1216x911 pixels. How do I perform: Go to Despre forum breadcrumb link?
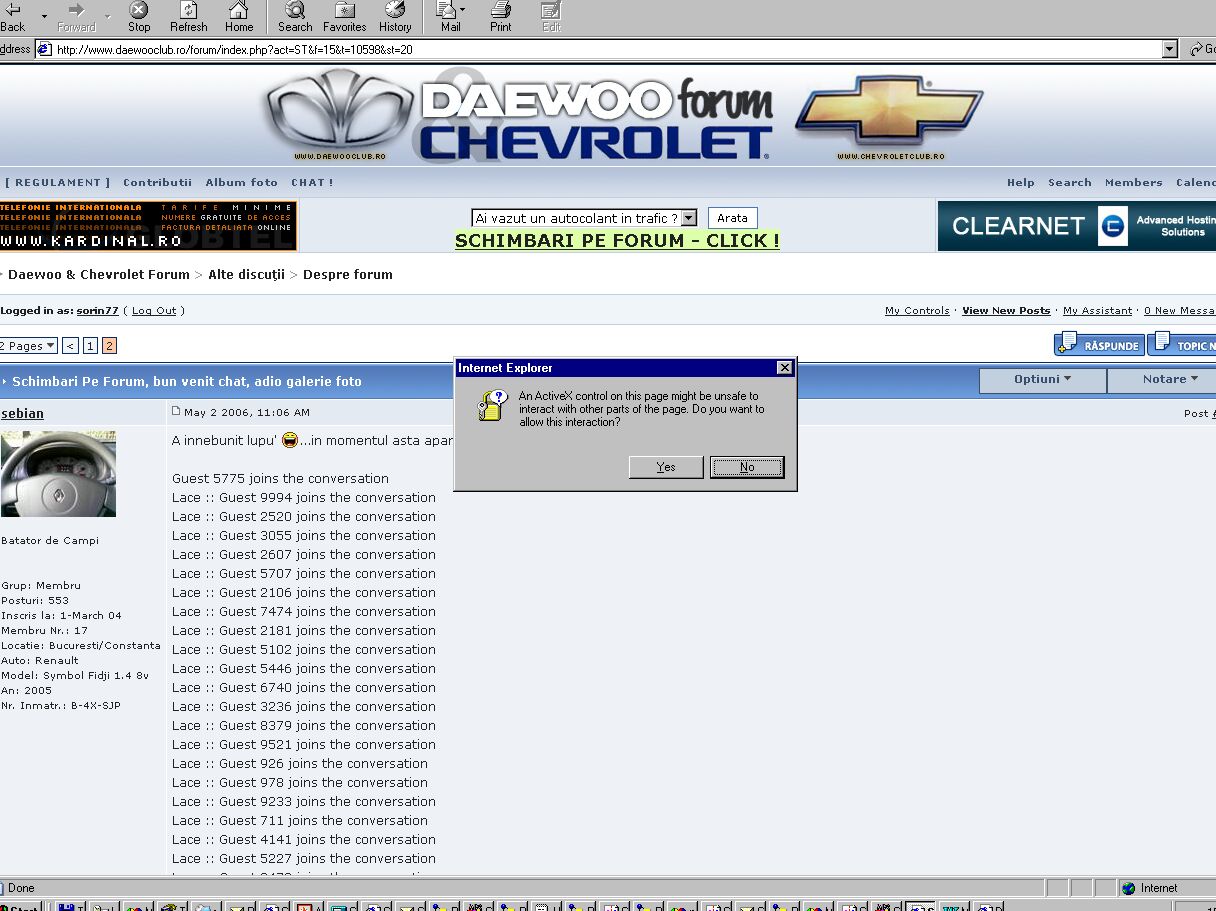tap(347, 274)
